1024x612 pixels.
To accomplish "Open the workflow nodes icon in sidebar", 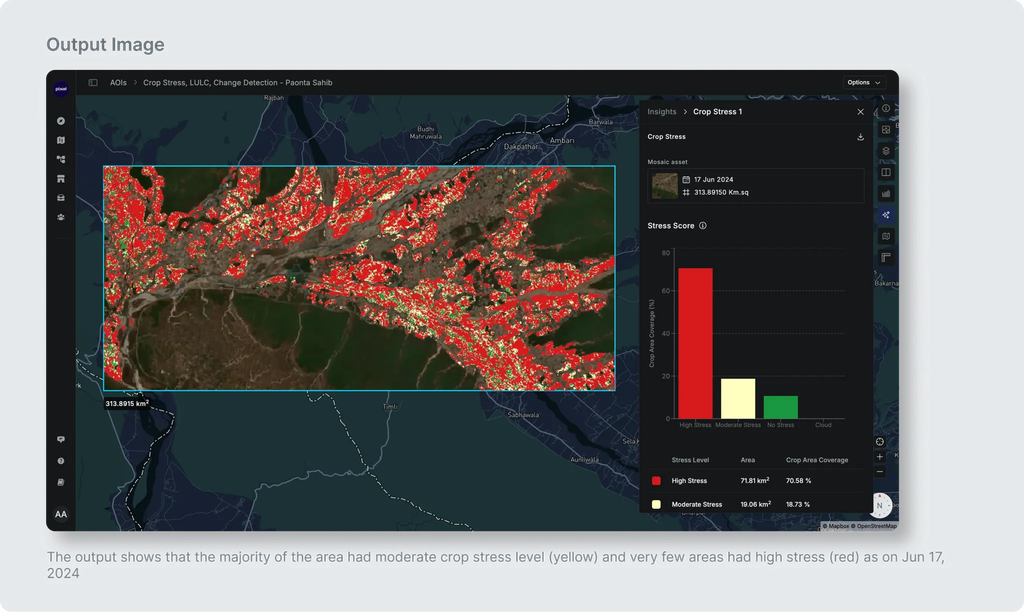I will [x=61, y=159].
